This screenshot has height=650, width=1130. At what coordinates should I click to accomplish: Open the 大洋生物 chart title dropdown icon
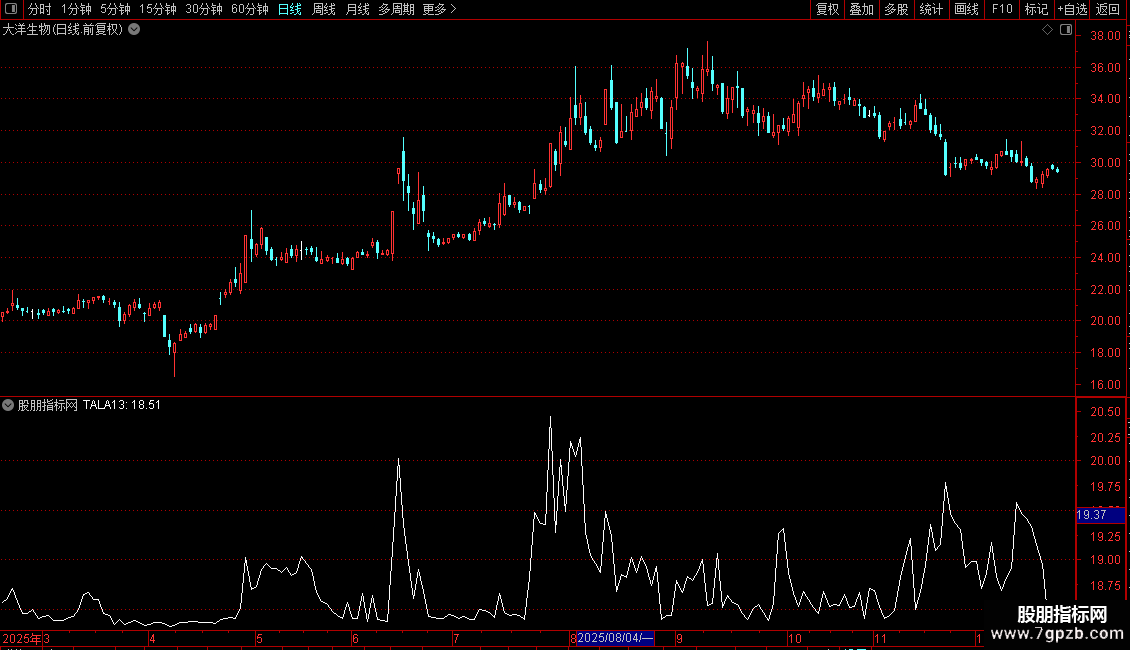coord(134,30)
